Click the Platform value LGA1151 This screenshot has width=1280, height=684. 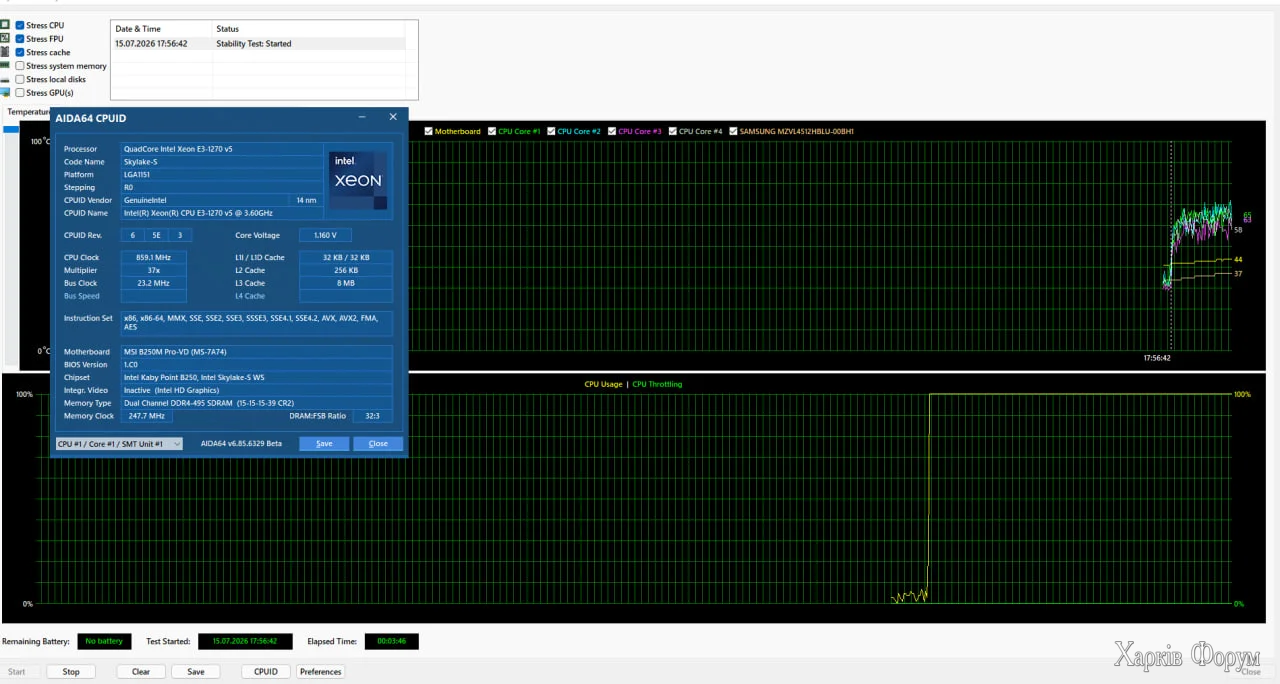(222, 175)
